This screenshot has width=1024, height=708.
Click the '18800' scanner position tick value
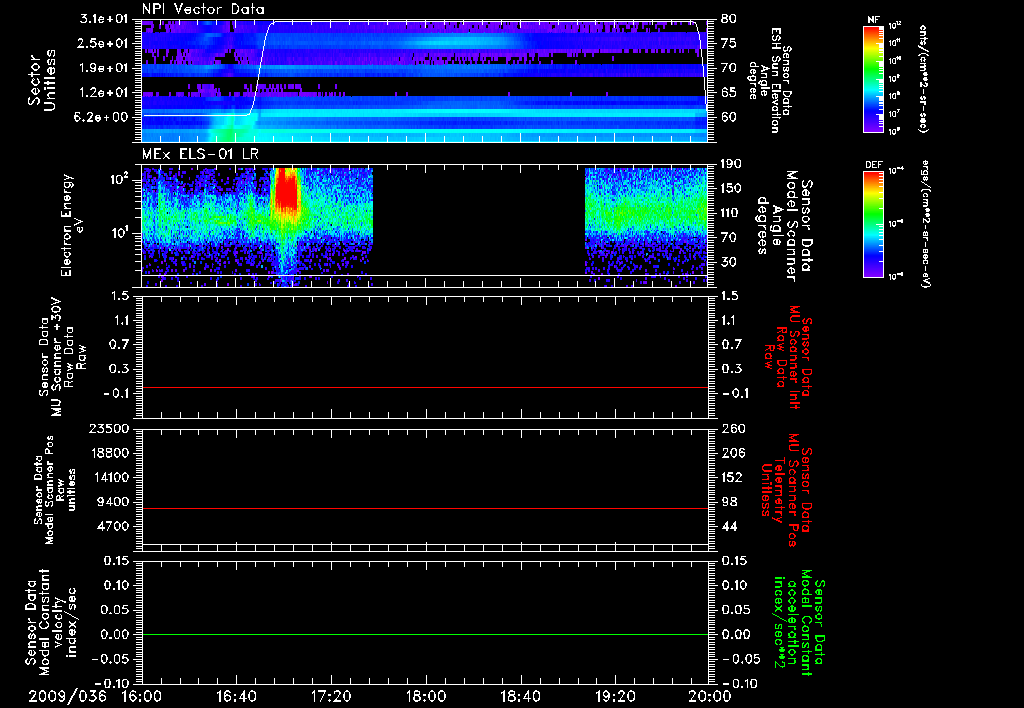109,453
